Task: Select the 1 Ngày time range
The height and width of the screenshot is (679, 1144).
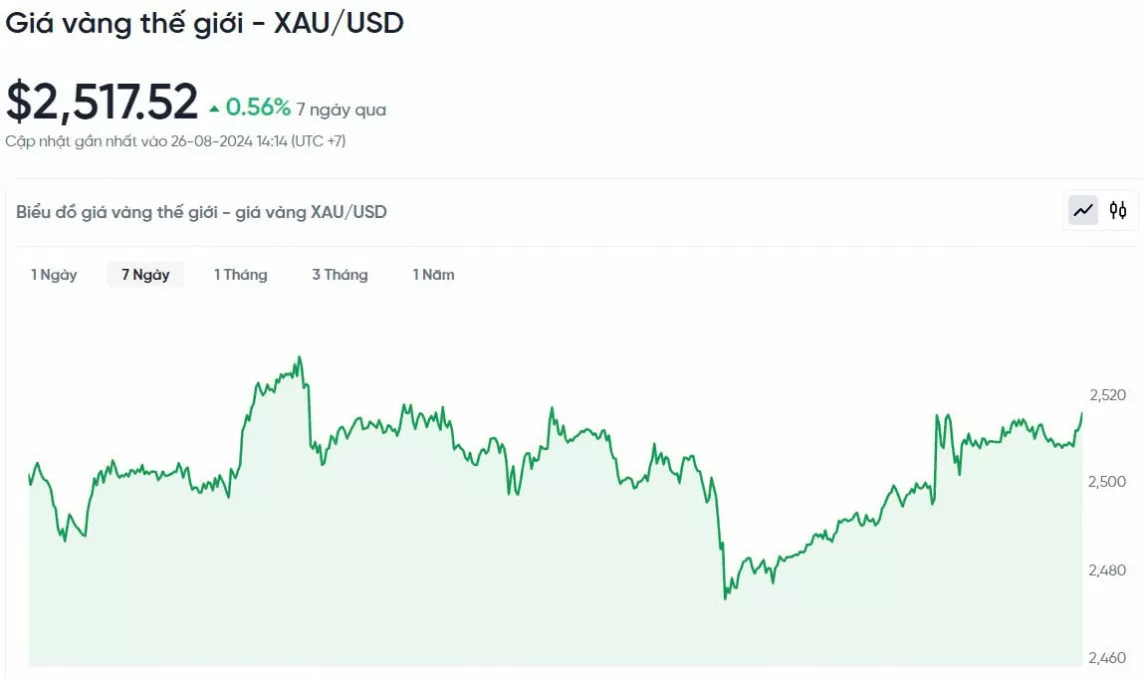Action: coord(54,275)
